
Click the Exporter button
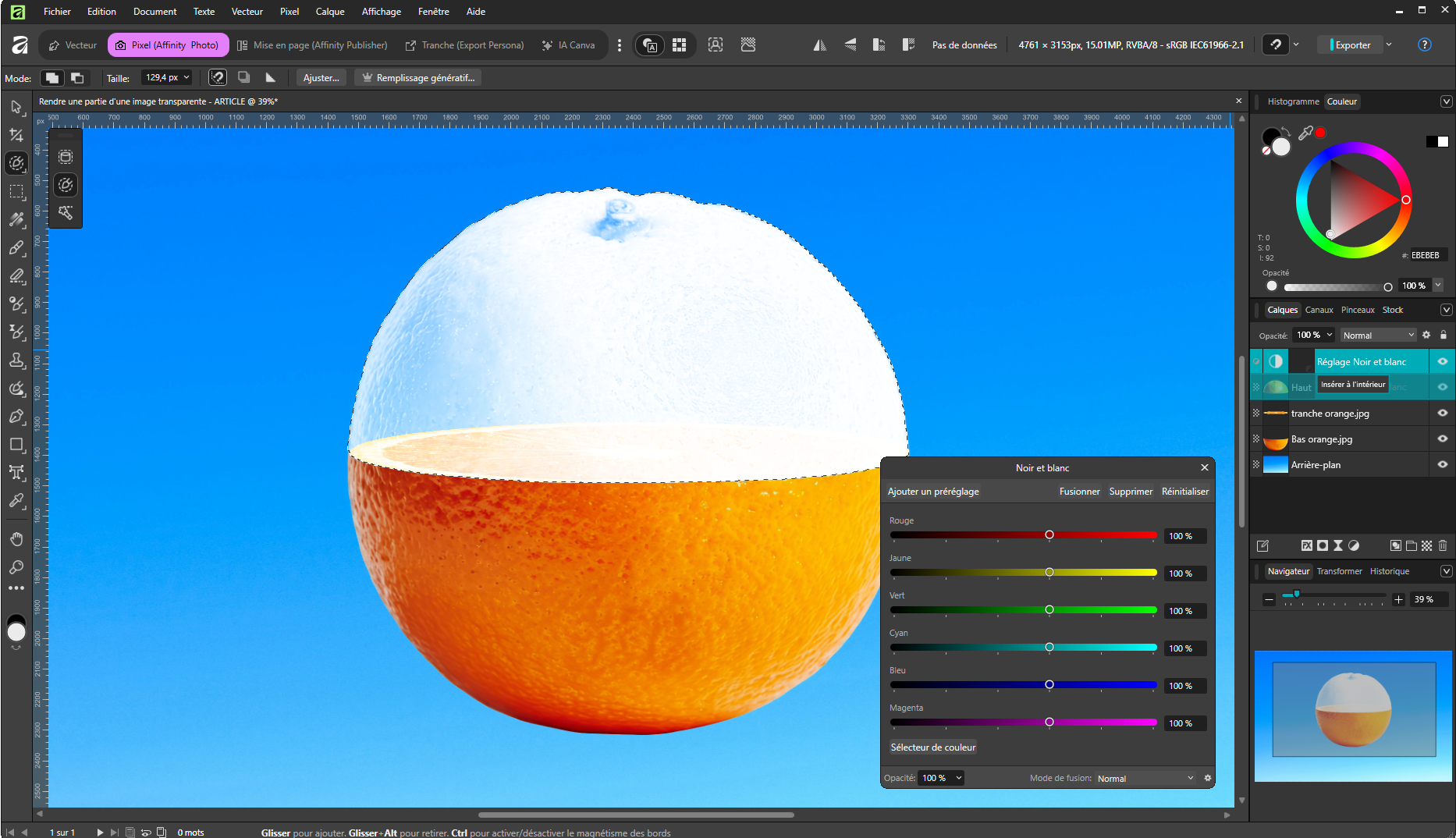click(1352, 45)
